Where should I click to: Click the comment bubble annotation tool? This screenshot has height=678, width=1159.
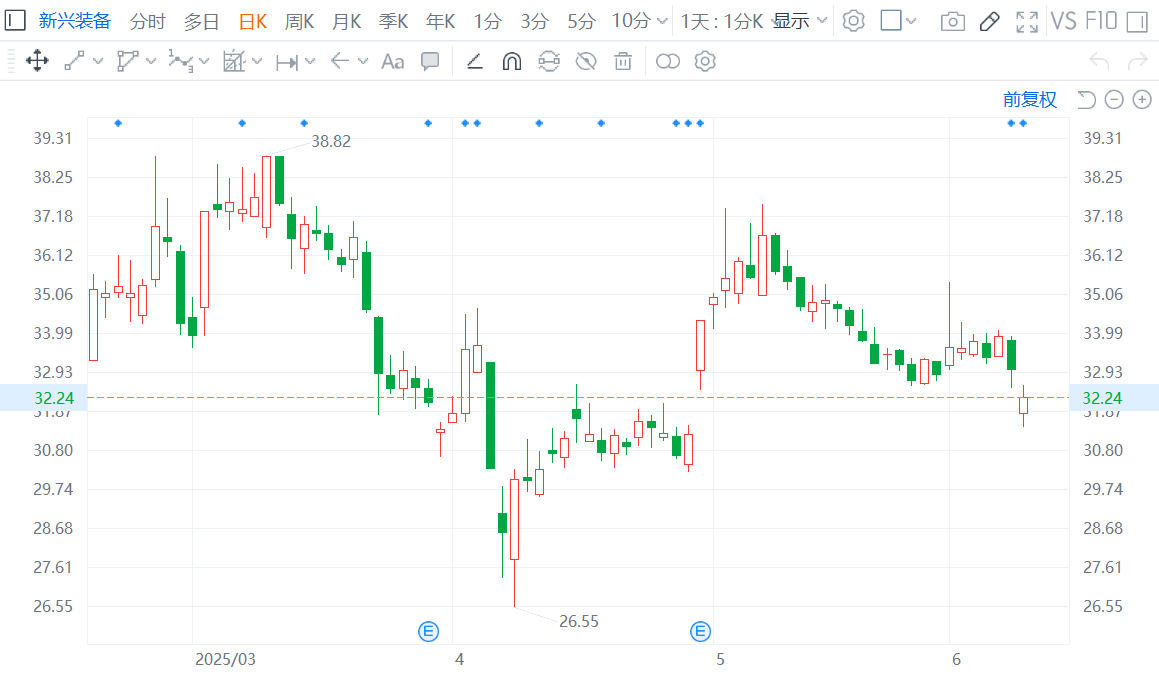tap(430, 62)
